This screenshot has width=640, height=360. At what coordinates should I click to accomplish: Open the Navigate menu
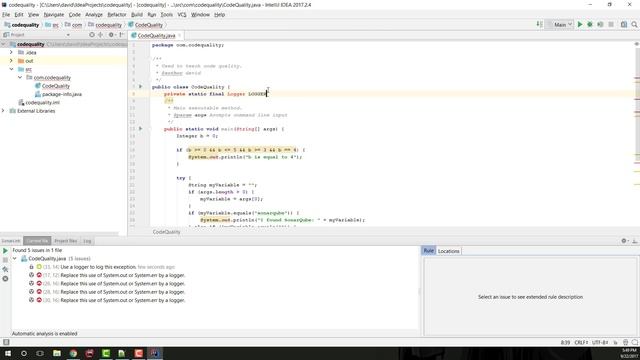(53, 15)
